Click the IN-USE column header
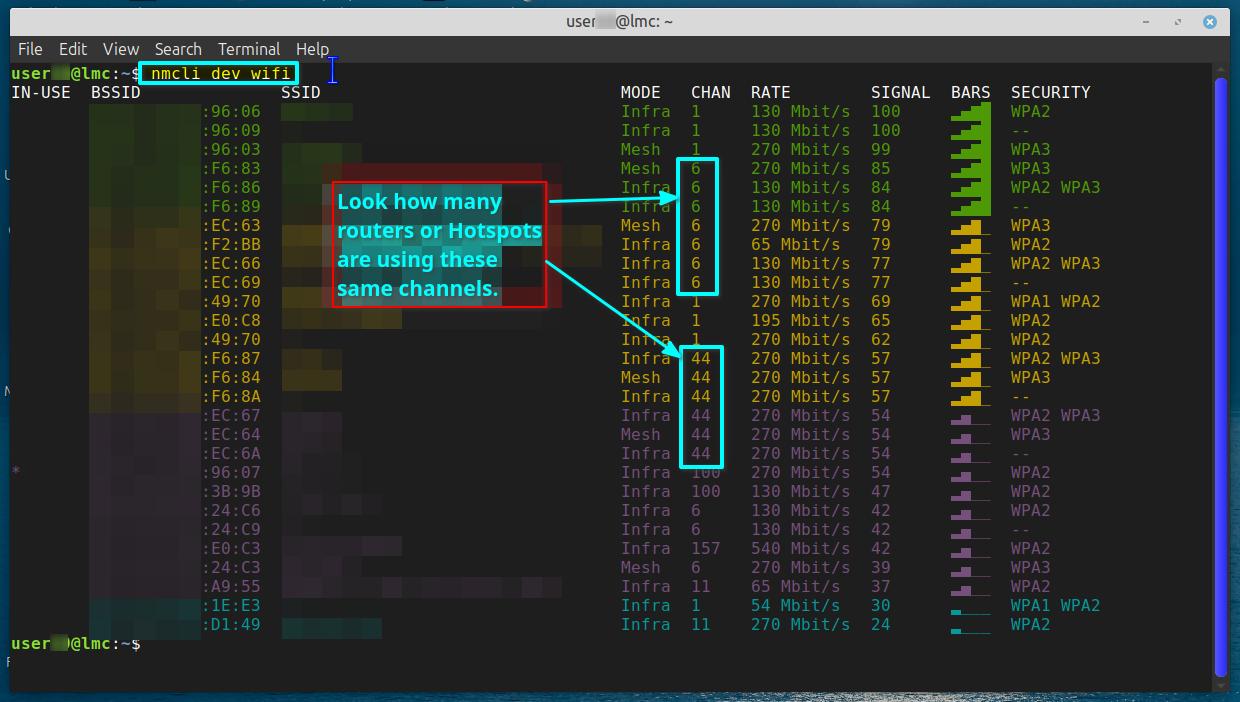 (41, 92)
